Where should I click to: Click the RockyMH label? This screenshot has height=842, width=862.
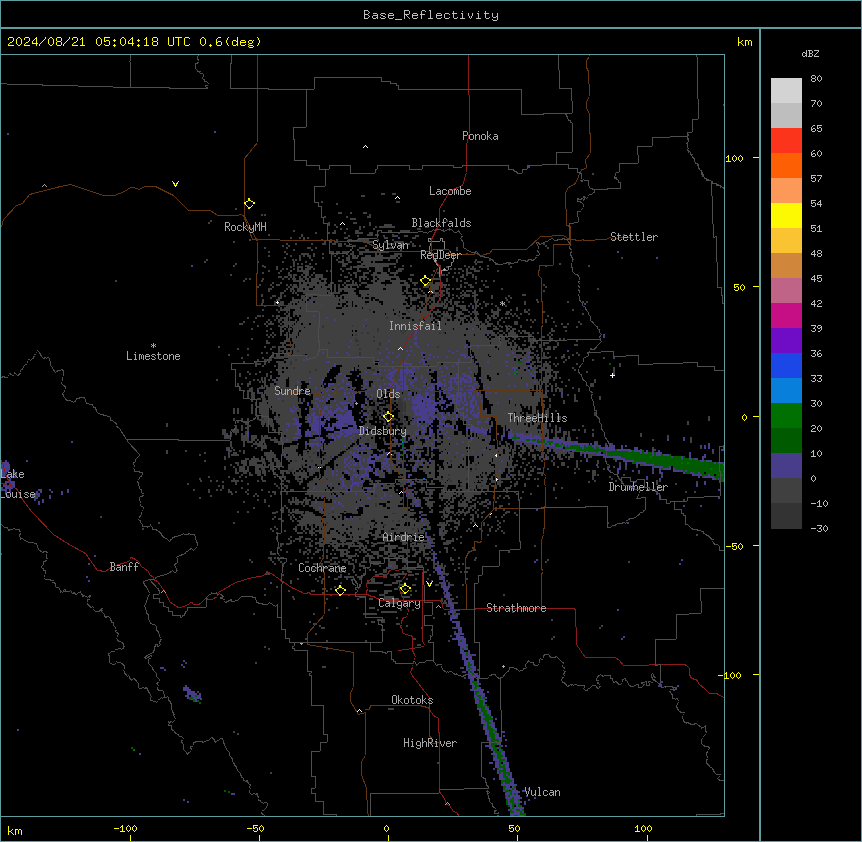[x=245, y=227]
